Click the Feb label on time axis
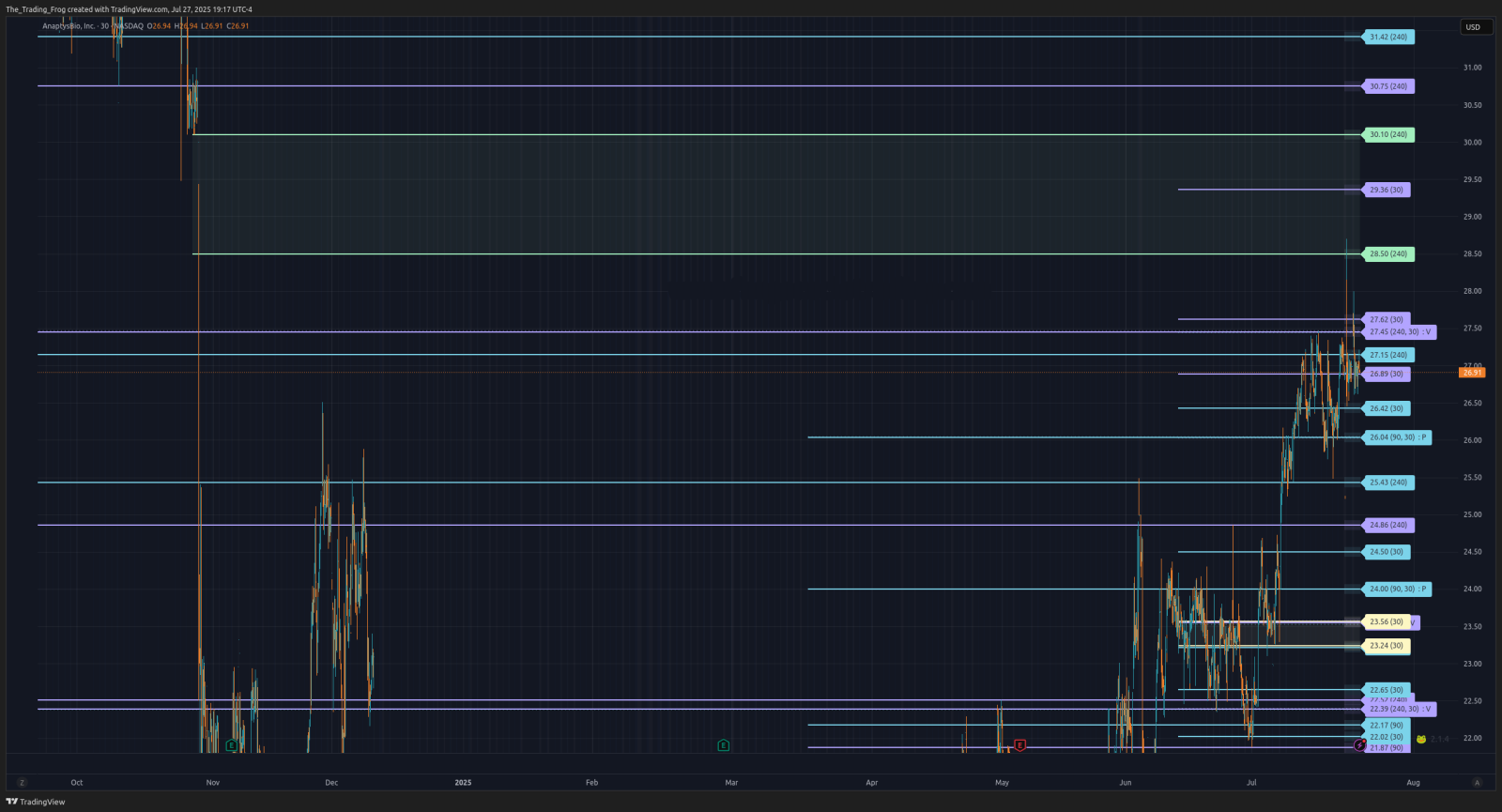The image size is (1502, 812). [x=591, y=782]
